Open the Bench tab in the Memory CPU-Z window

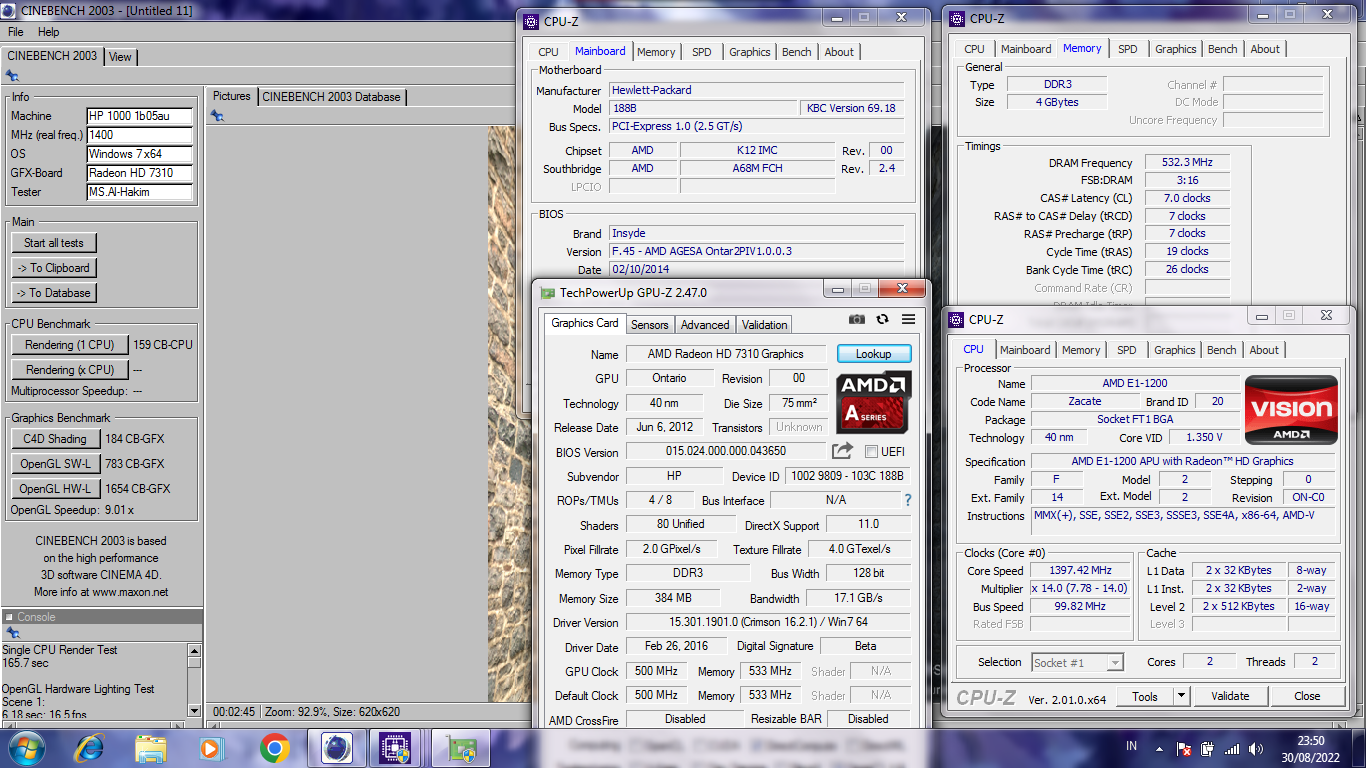click(1223, 49)
